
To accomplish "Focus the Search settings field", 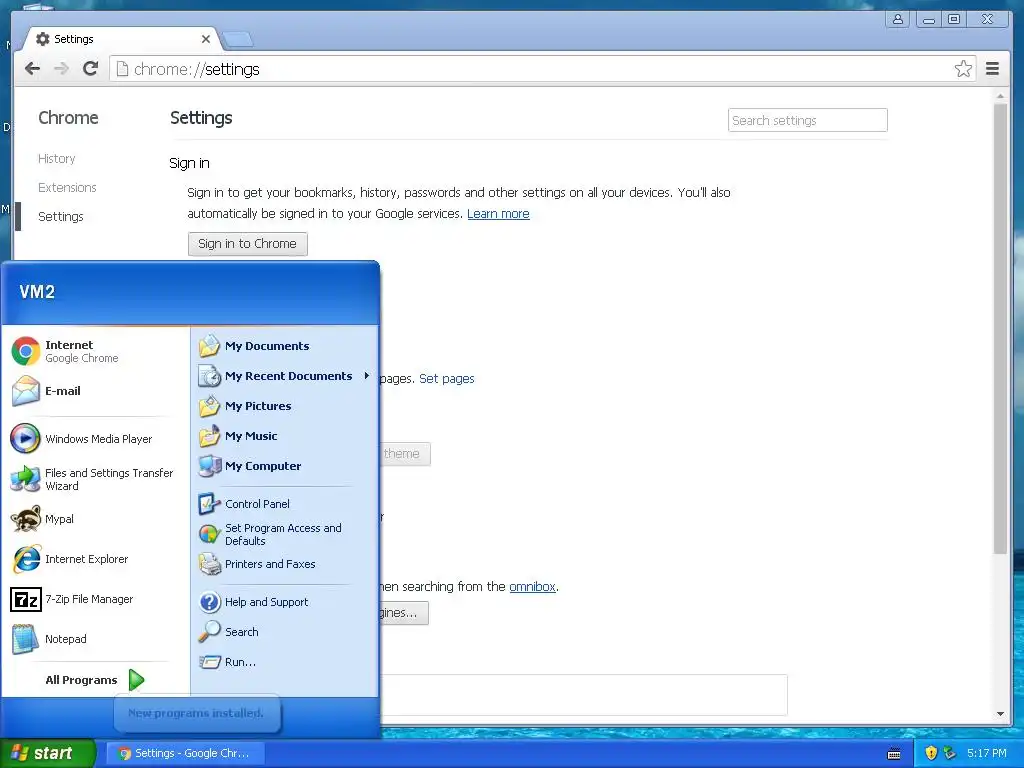I will click(808, 120).
